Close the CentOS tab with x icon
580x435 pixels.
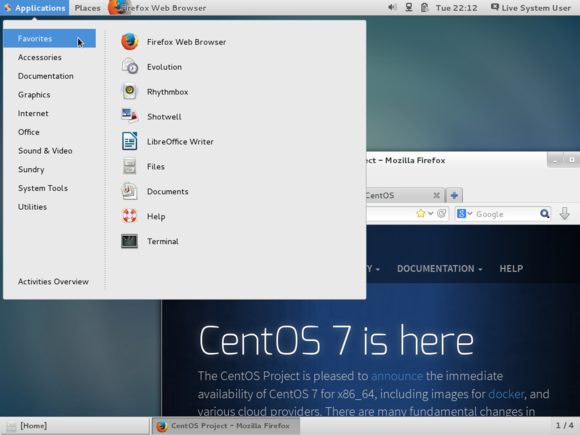(x=436, y=195)
